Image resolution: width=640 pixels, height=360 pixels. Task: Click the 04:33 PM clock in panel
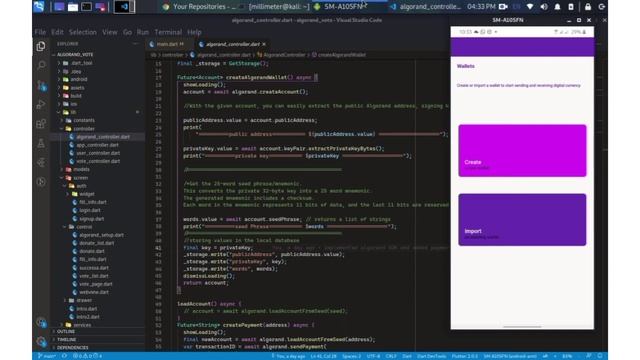tap(481, 7)
